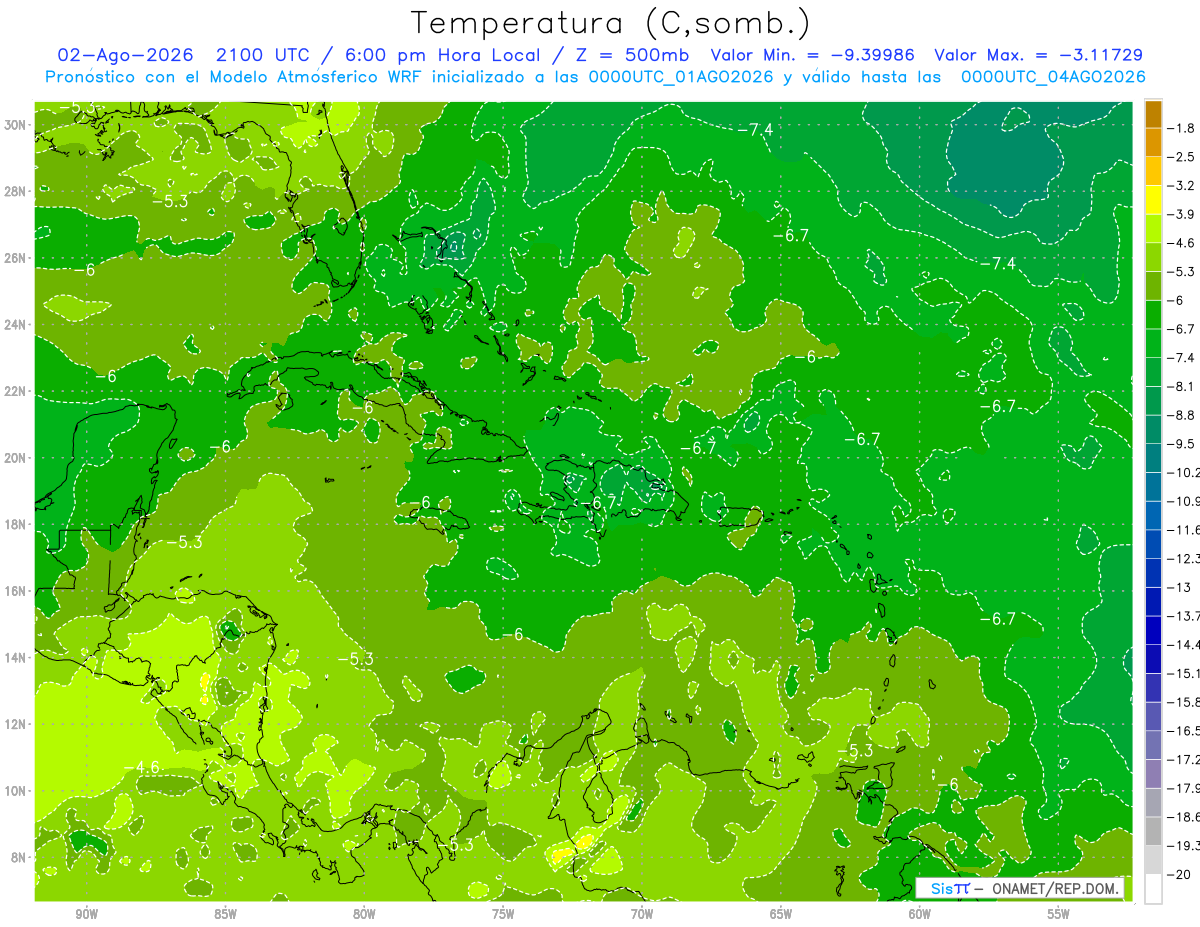Click the '-3.9' colorbar legend value
The width and height of the screenshot is (1200, 927).
(x=1182, y=214)
